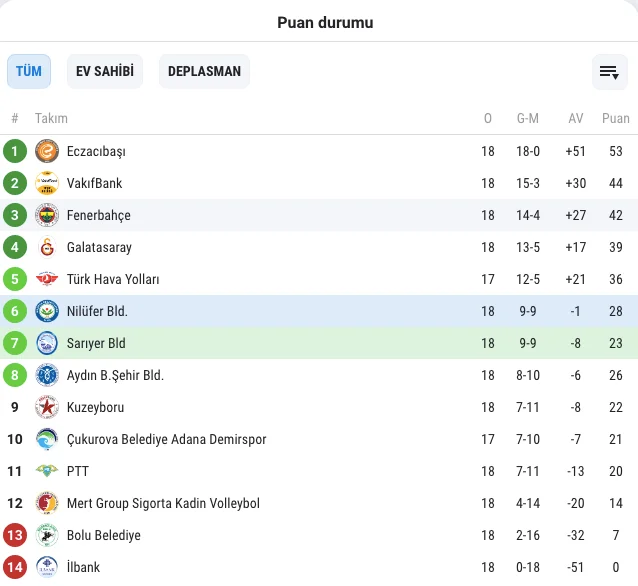Click the G-M column header
638x586 pixels.
click(x=528, y=118)
